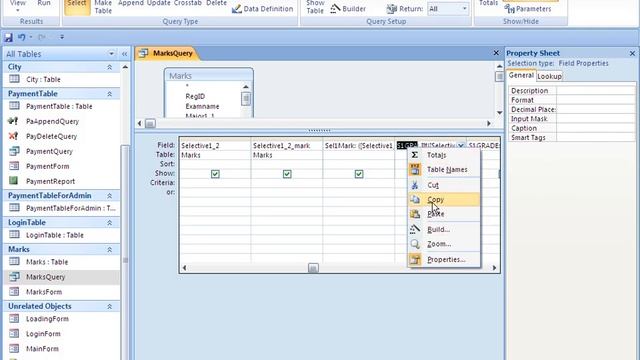Viewport: 640px width, 360px height.
Task: Collapse the Unrelated Objects group
Action: (109, 307)
